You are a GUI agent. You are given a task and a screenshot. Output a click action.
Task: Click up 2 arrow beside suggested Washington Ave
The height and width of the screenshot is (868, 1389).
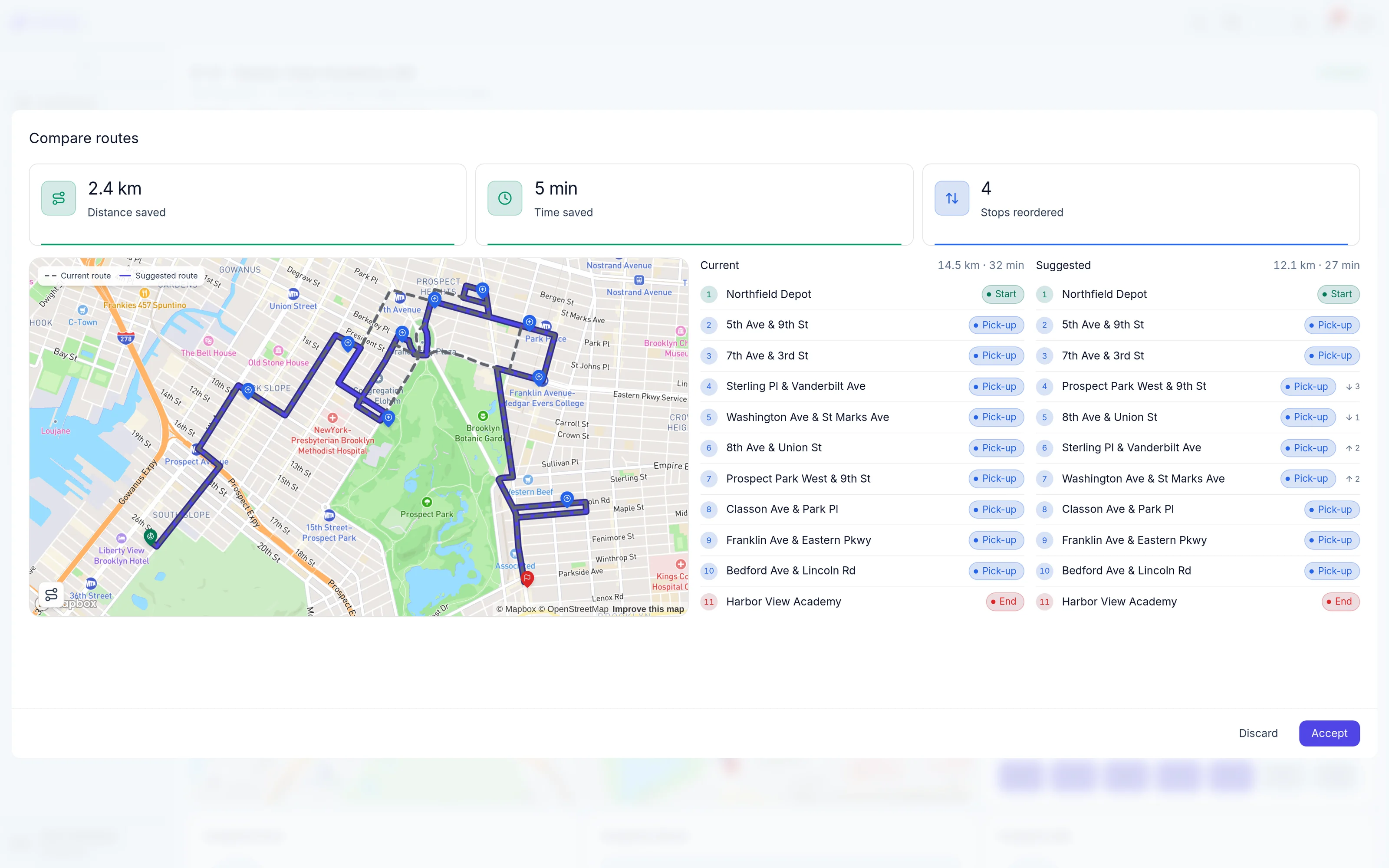(x=1352, y=479)
